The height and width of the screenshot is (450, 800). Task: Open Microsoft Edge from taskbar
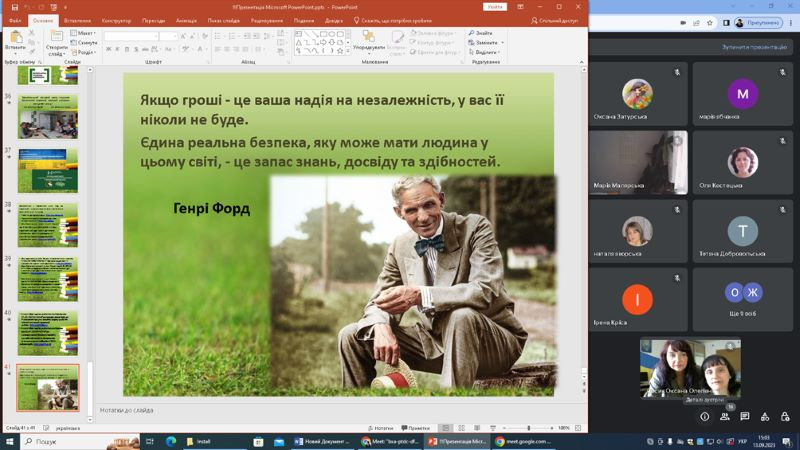point(171,441)
